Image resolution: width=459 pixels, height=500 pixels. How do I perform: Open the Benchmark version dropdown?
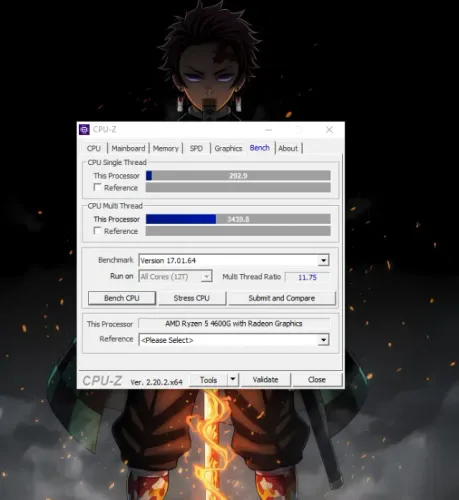click(234, 260)
